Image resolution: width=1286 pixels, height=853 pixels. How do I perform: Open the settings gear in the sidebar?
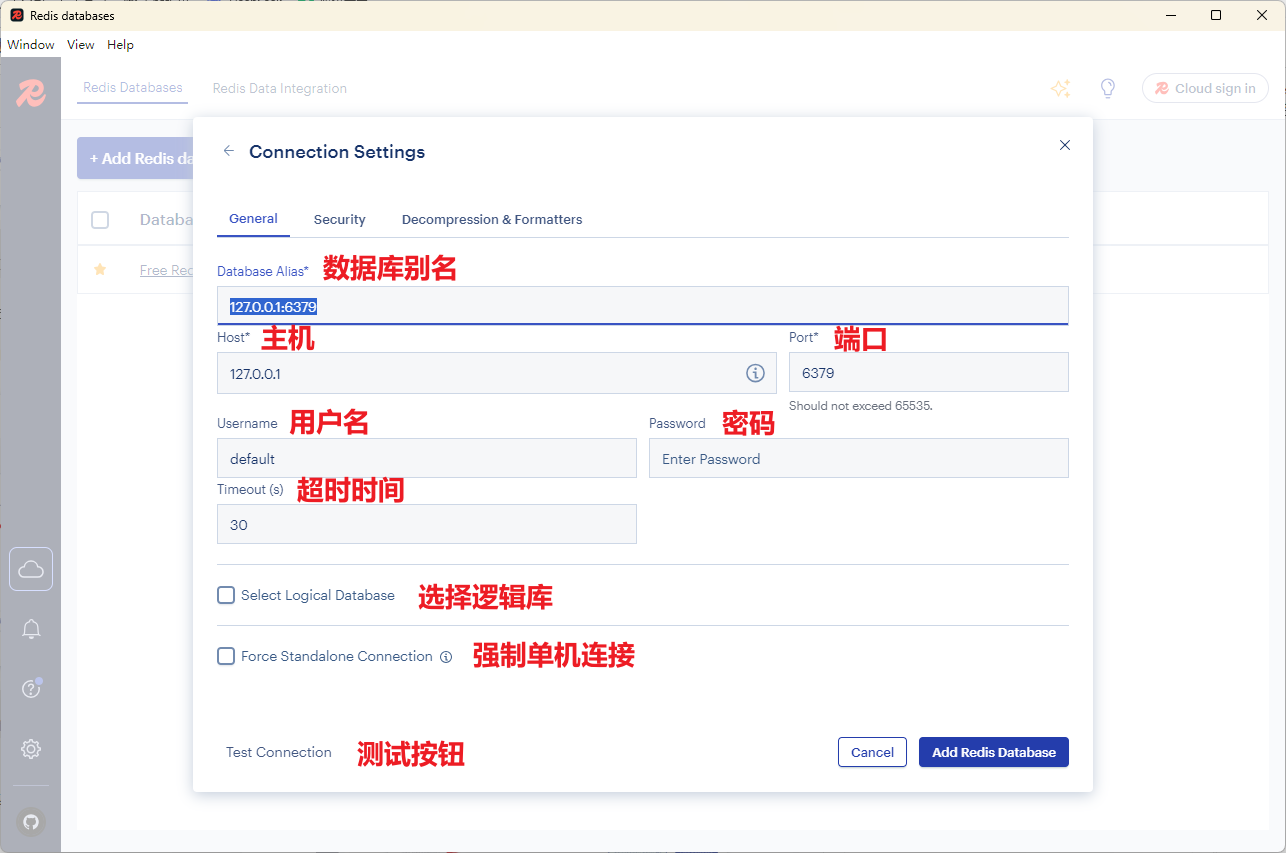pos(31,749)
